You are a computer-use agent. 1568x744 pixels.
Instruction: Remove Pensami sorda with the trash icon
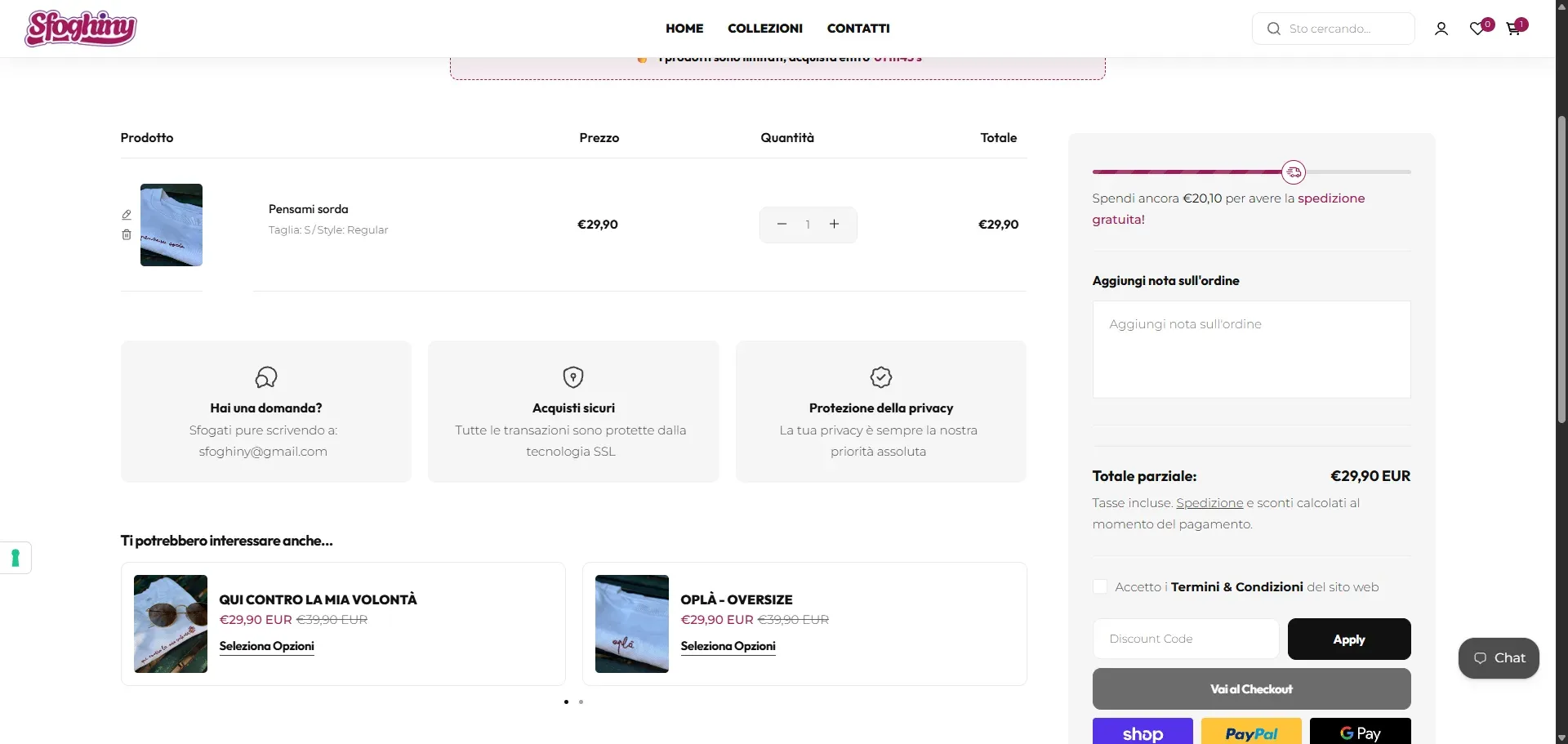pos(127,235)
